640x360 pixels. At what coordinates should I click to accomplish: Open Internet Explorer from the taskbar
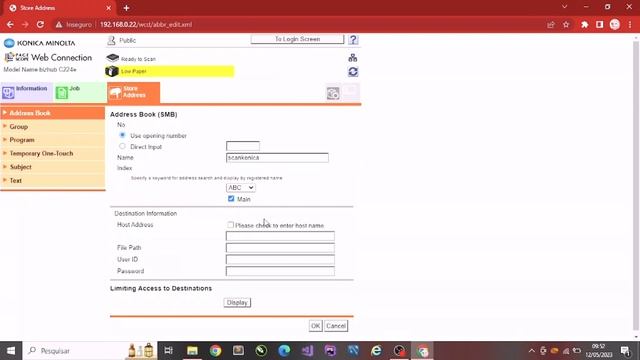(376, 351)
